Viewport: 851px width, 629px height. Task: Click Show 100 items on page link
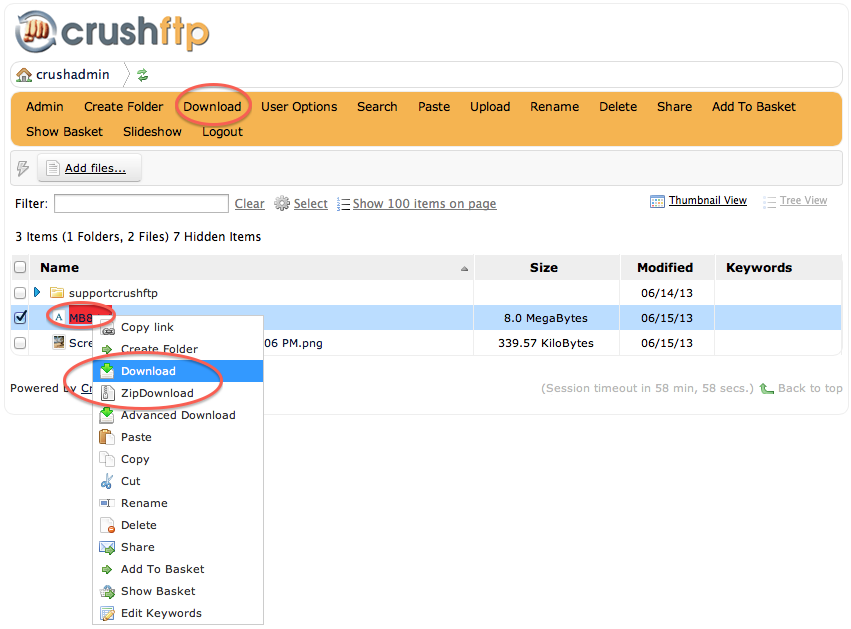(424, 204)
